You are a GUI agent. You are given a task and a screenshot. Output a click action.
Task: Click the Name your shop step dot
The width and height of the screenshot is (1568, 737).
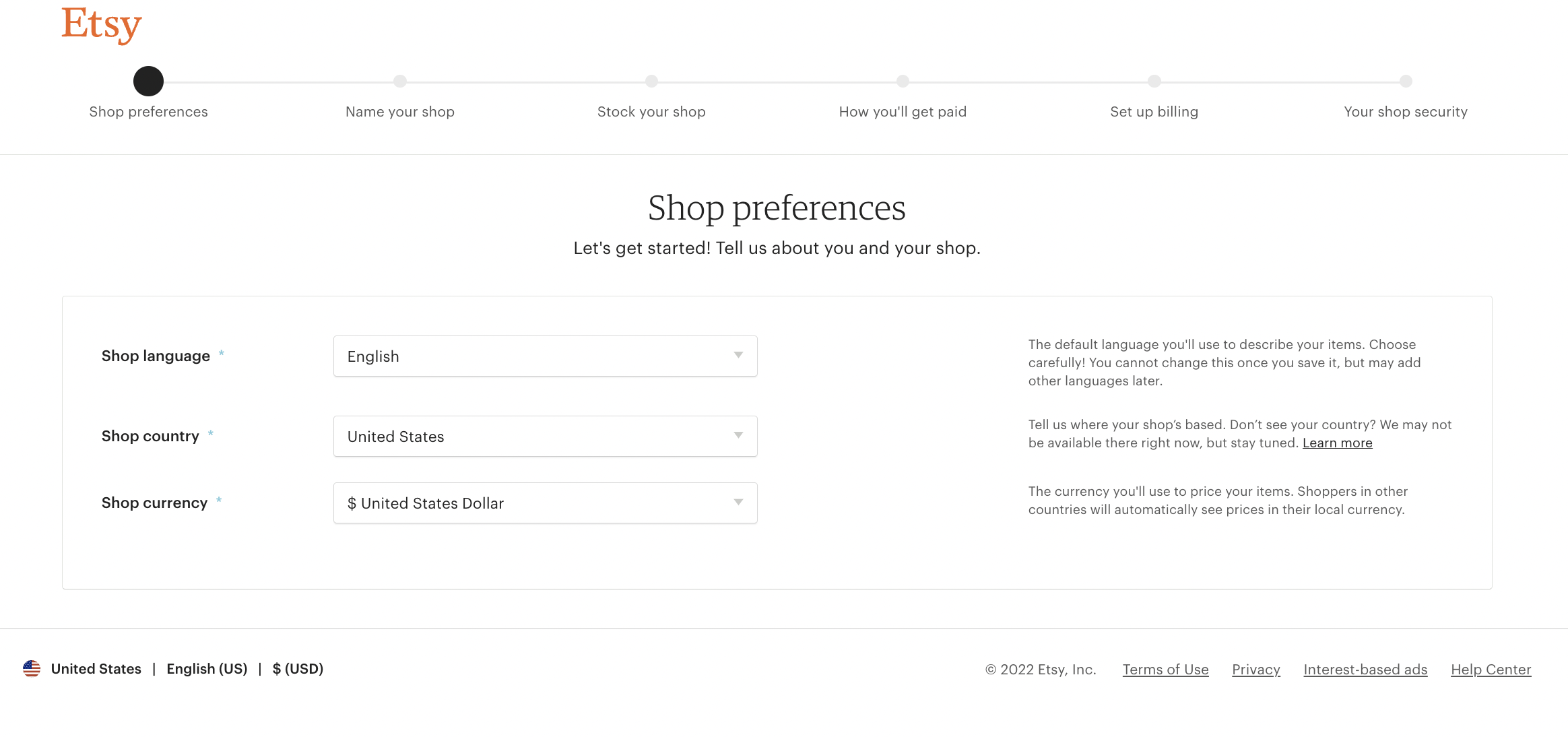click(400, 82)
